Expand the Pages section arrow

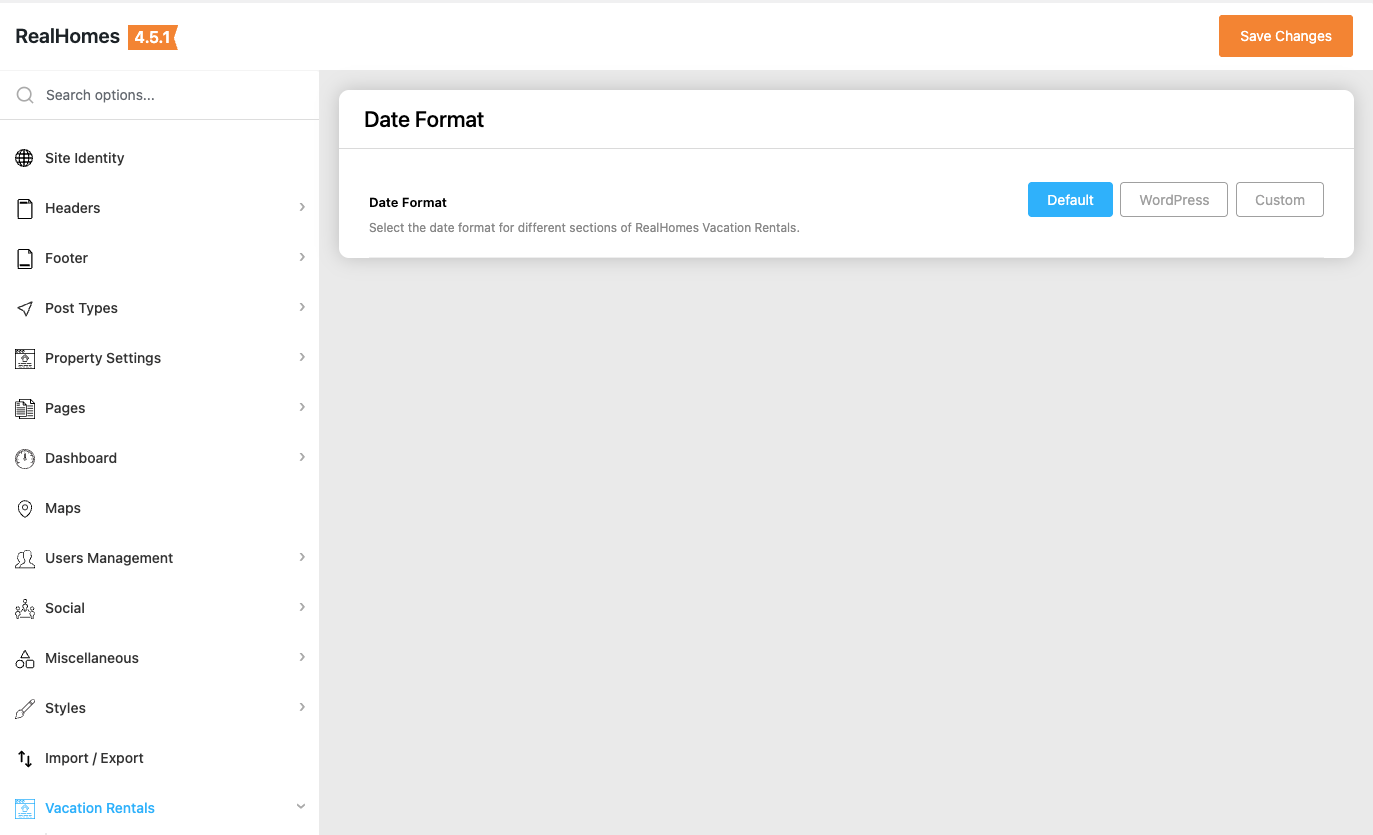coord(302,407)
